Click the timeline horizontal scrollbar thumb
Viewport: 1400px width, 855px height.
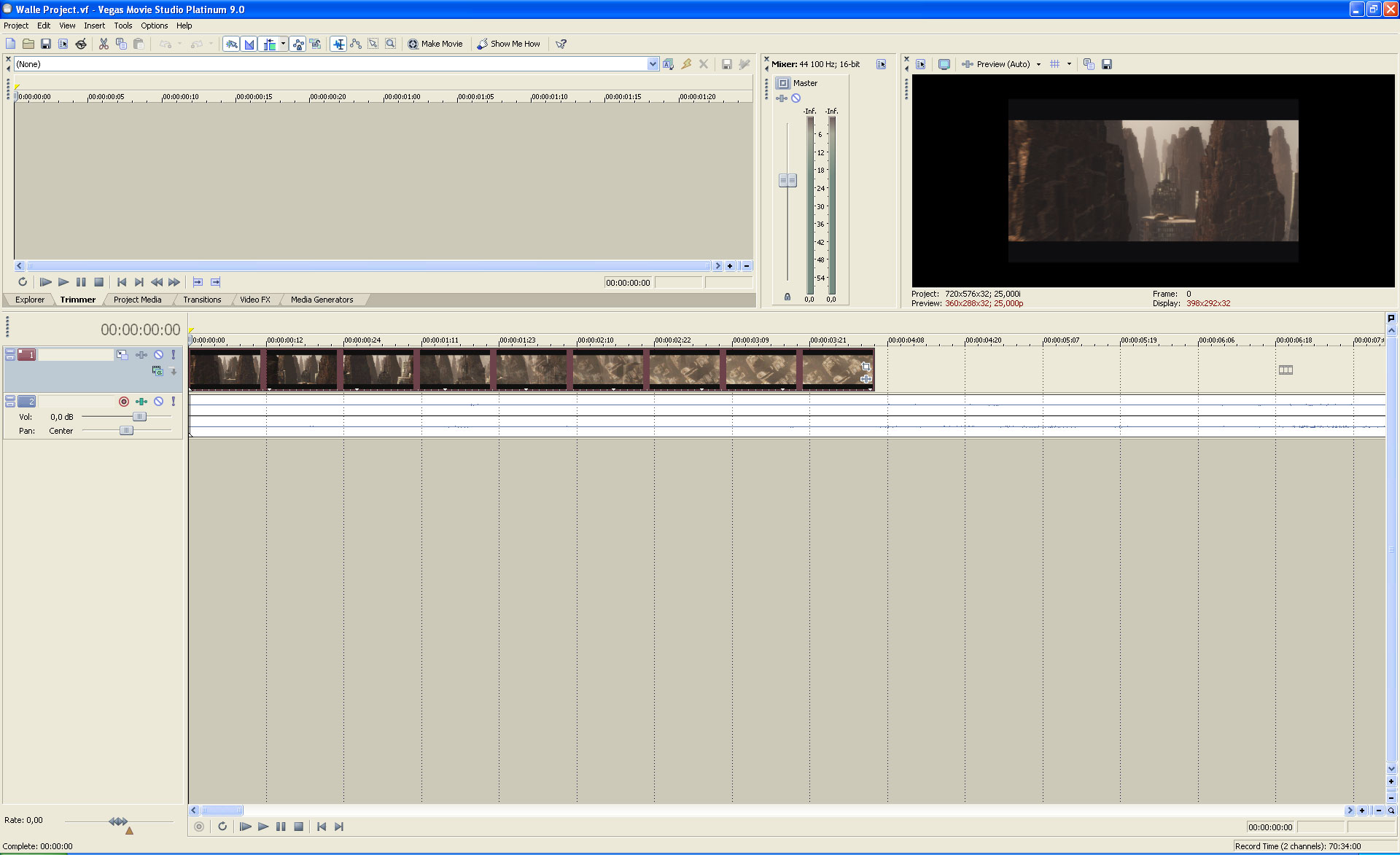[x=222, y=811]
